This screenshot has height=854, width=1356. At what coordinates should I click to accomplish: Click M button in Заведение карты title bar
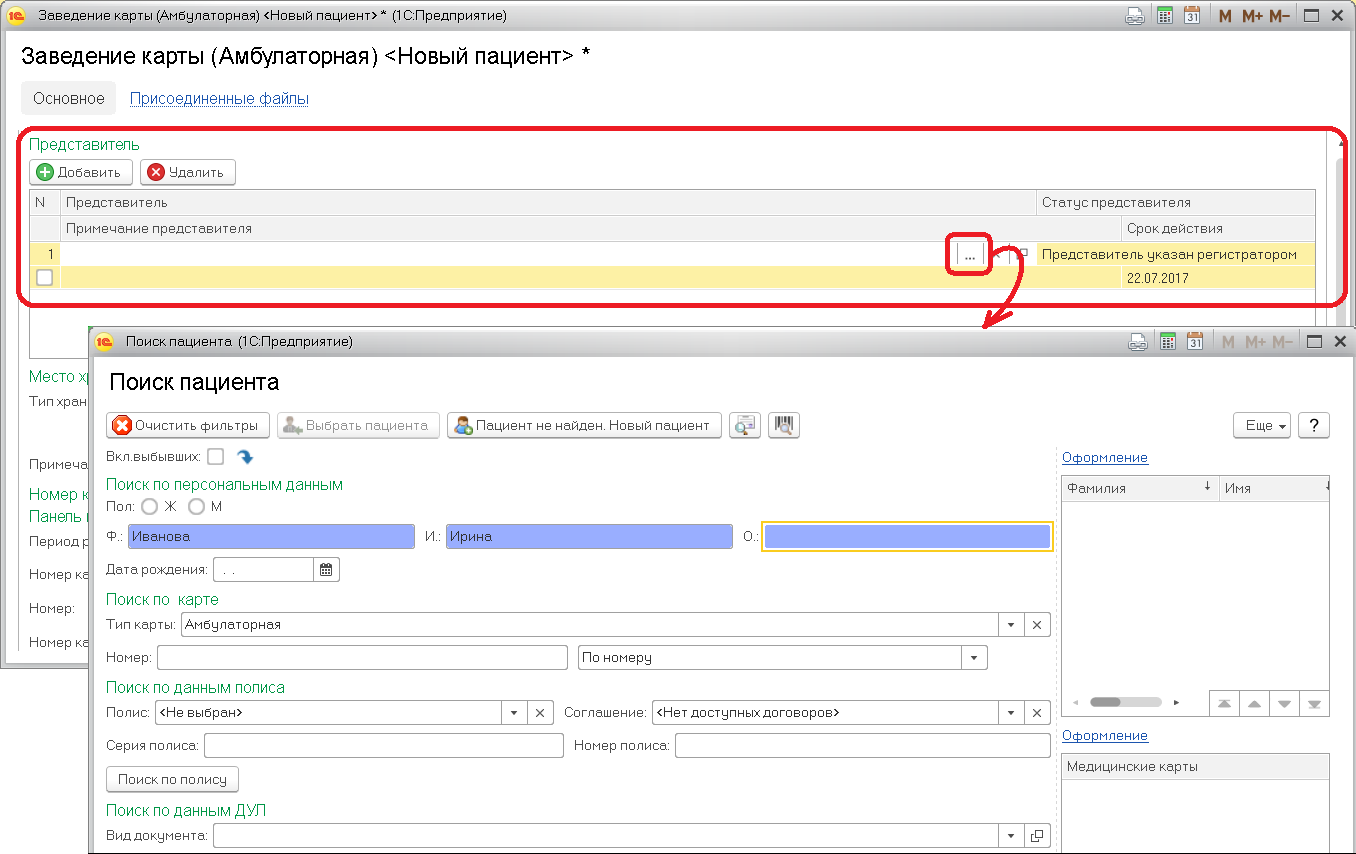click(1225, 16)
